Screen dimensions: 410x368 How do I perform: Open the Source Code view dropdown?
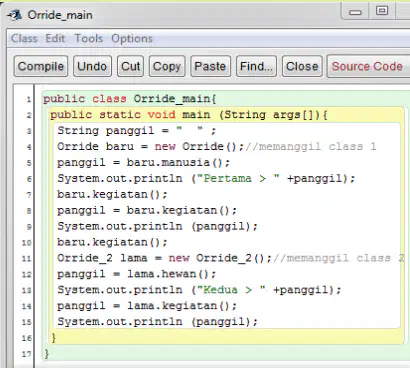click(368, 66)
